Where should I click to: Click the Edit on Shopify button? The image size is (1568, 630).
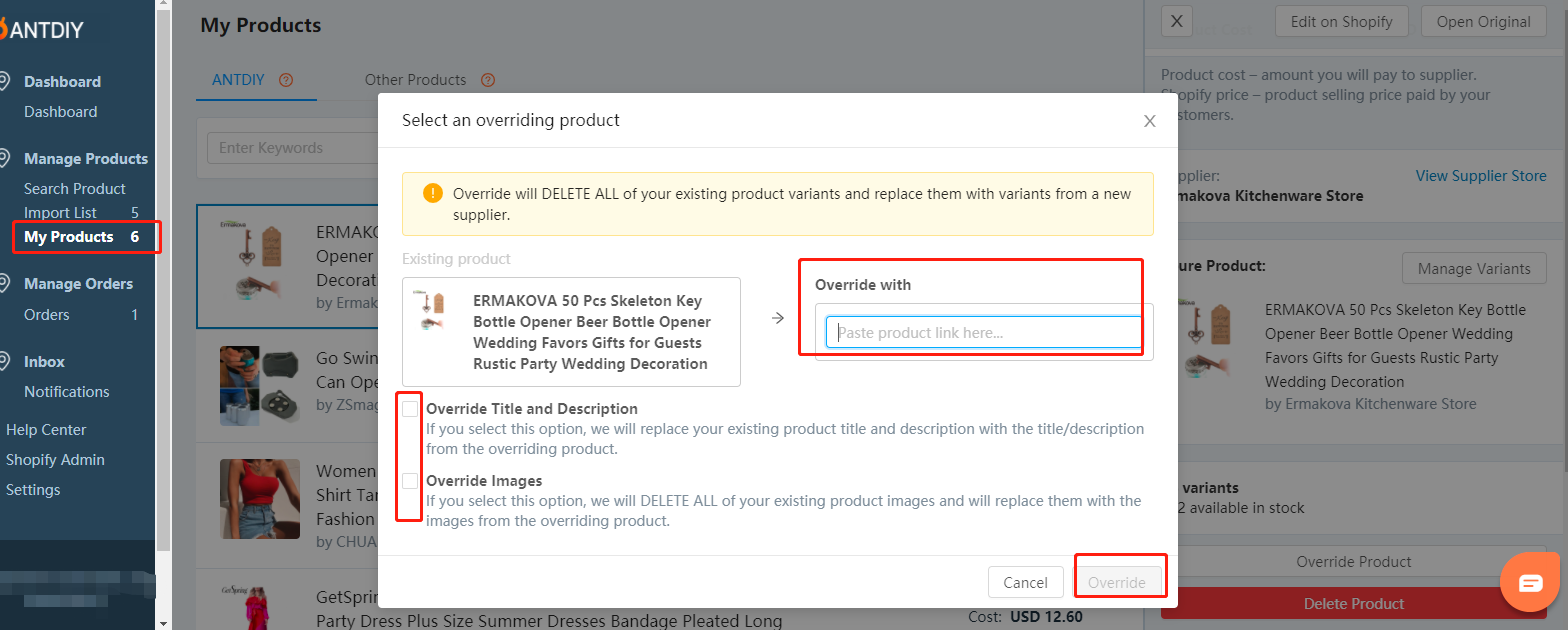1341,22
